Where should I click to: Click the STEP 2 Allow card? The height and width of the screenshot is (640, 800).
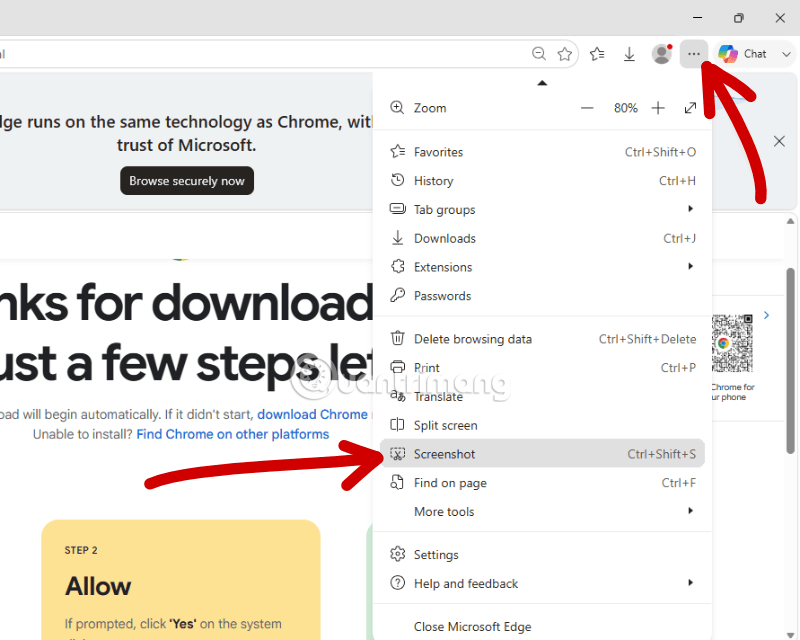[x=181, y=580]
